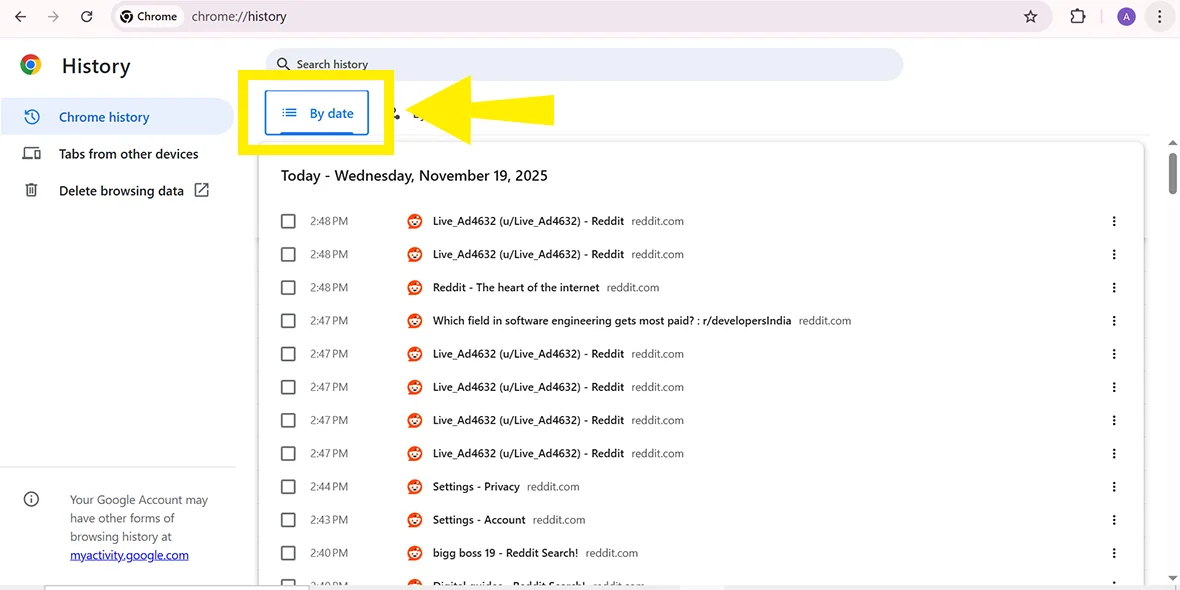Open the myactivity.google.com link
1180x590 pixels.
pos(129,554)
